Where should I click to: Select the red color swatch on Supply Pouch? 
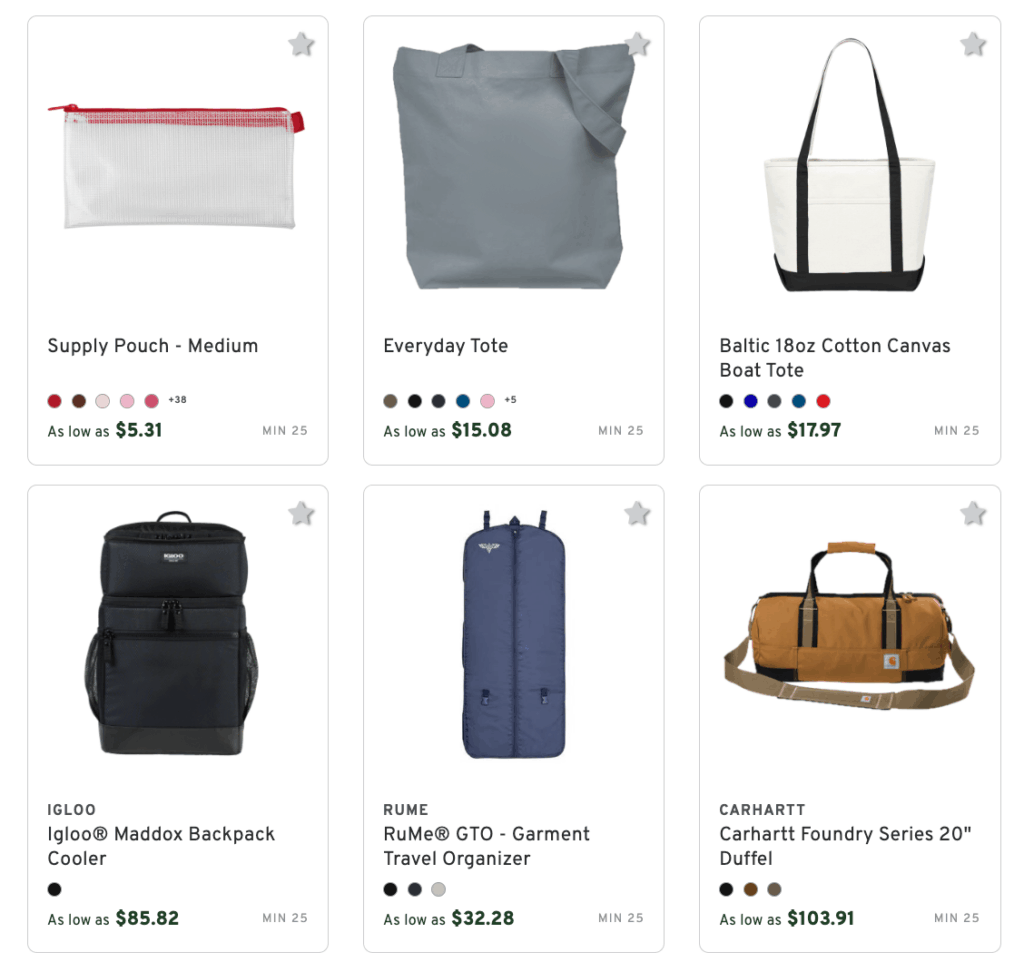click(x=55, y=400)
